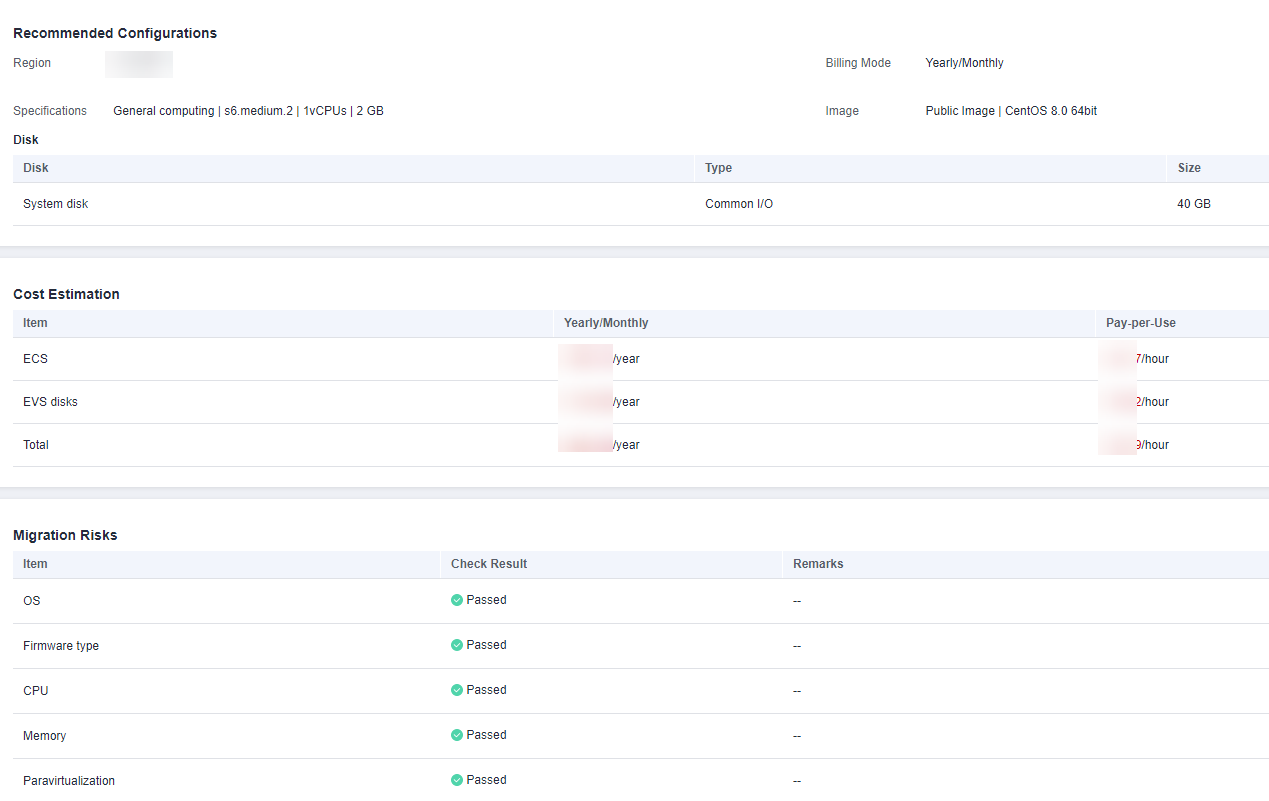
Task: Click the Type column header in Disk table
Action: click(718, 168)
